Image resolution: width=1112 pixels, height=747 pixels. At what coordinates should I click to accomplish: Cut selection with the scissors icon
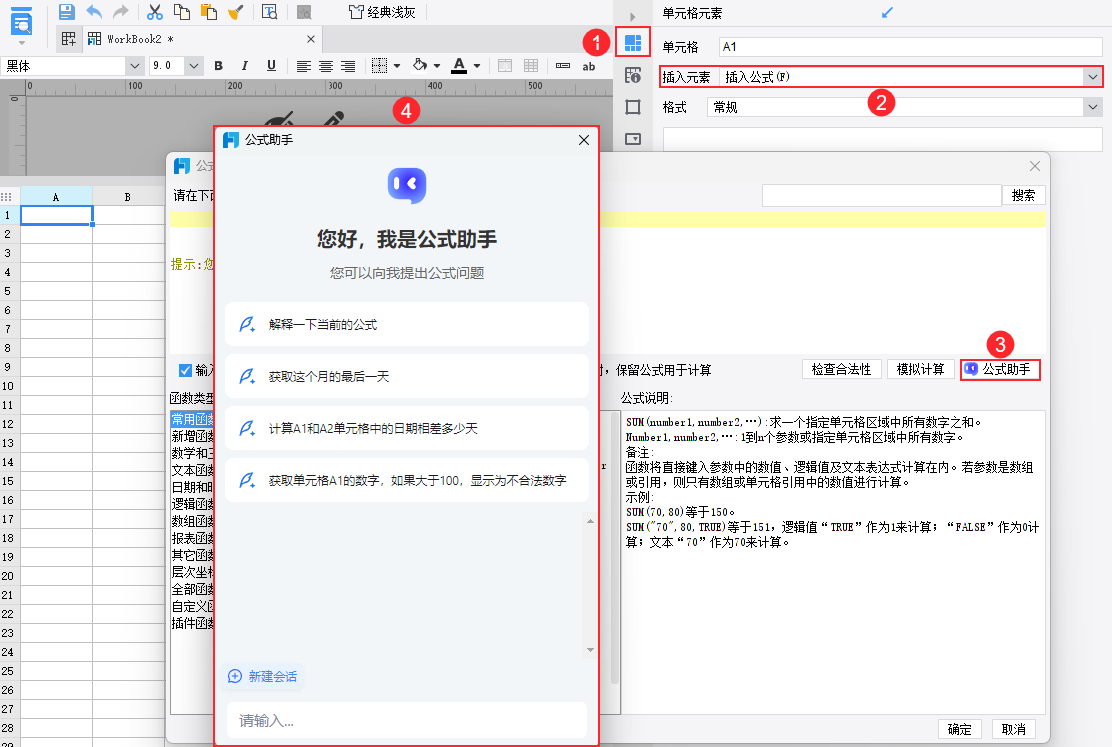tap(155, 11)
